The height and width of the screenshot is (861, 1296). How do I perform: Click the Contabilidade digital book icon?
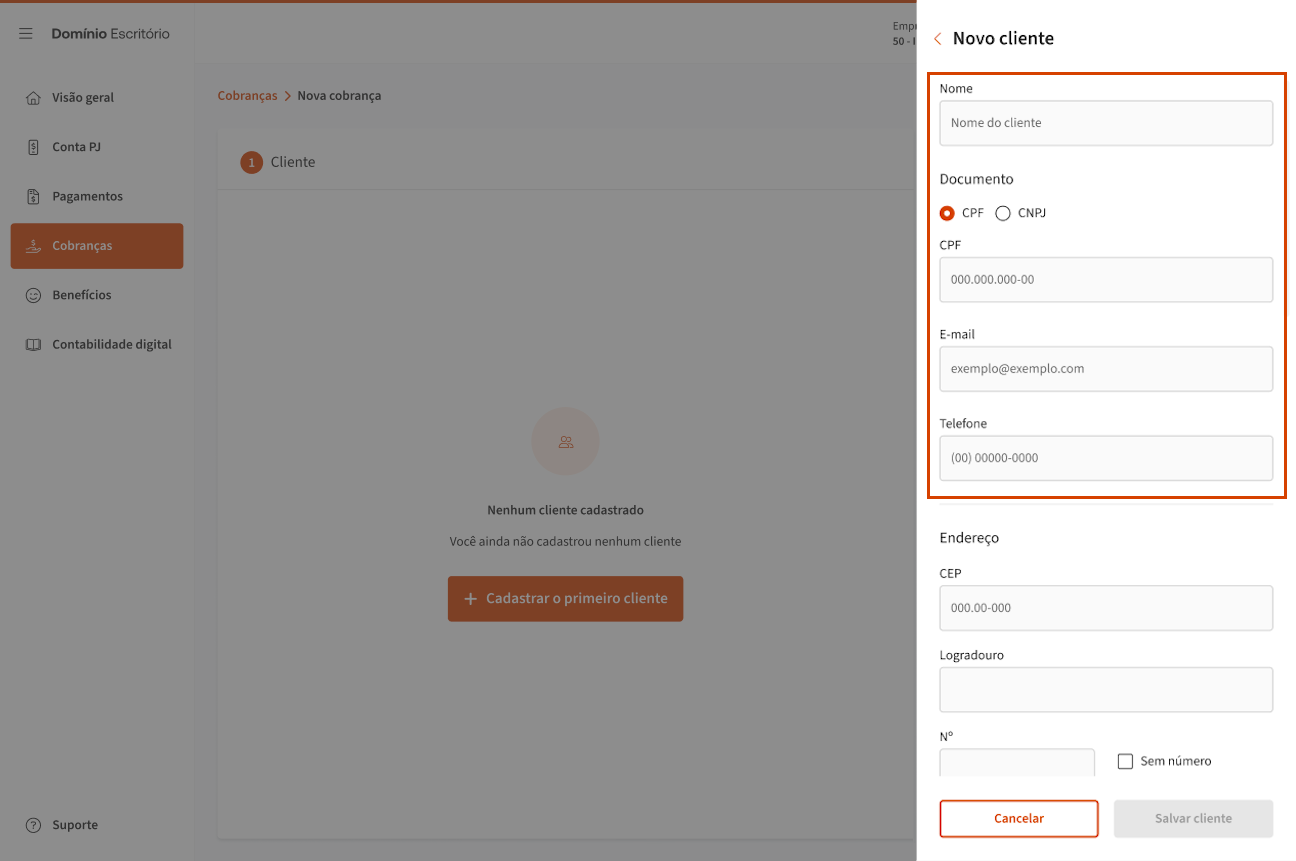[x=33, y=345]
